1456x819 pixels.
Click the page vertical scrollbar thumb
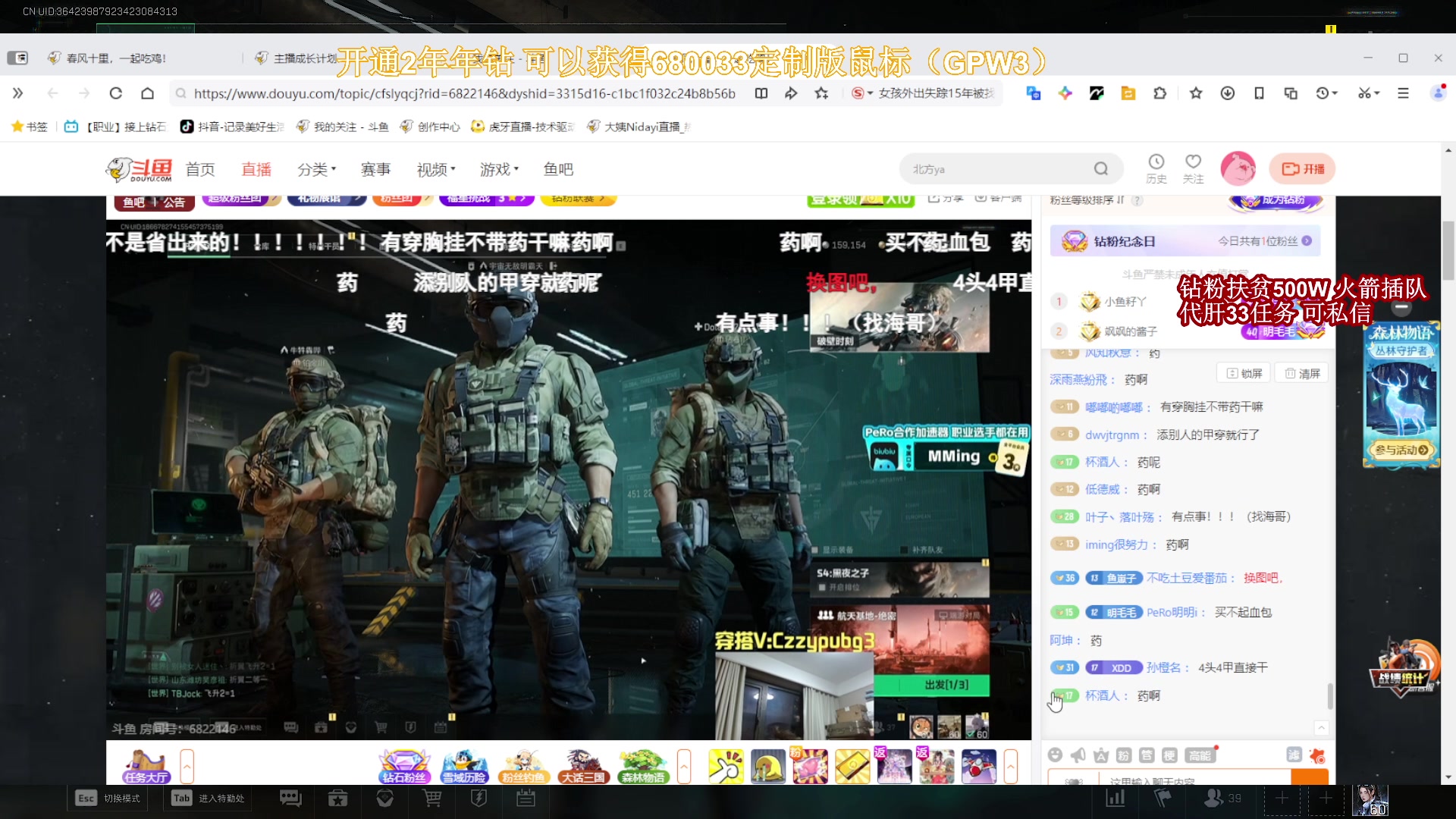tap(1448, 250)
